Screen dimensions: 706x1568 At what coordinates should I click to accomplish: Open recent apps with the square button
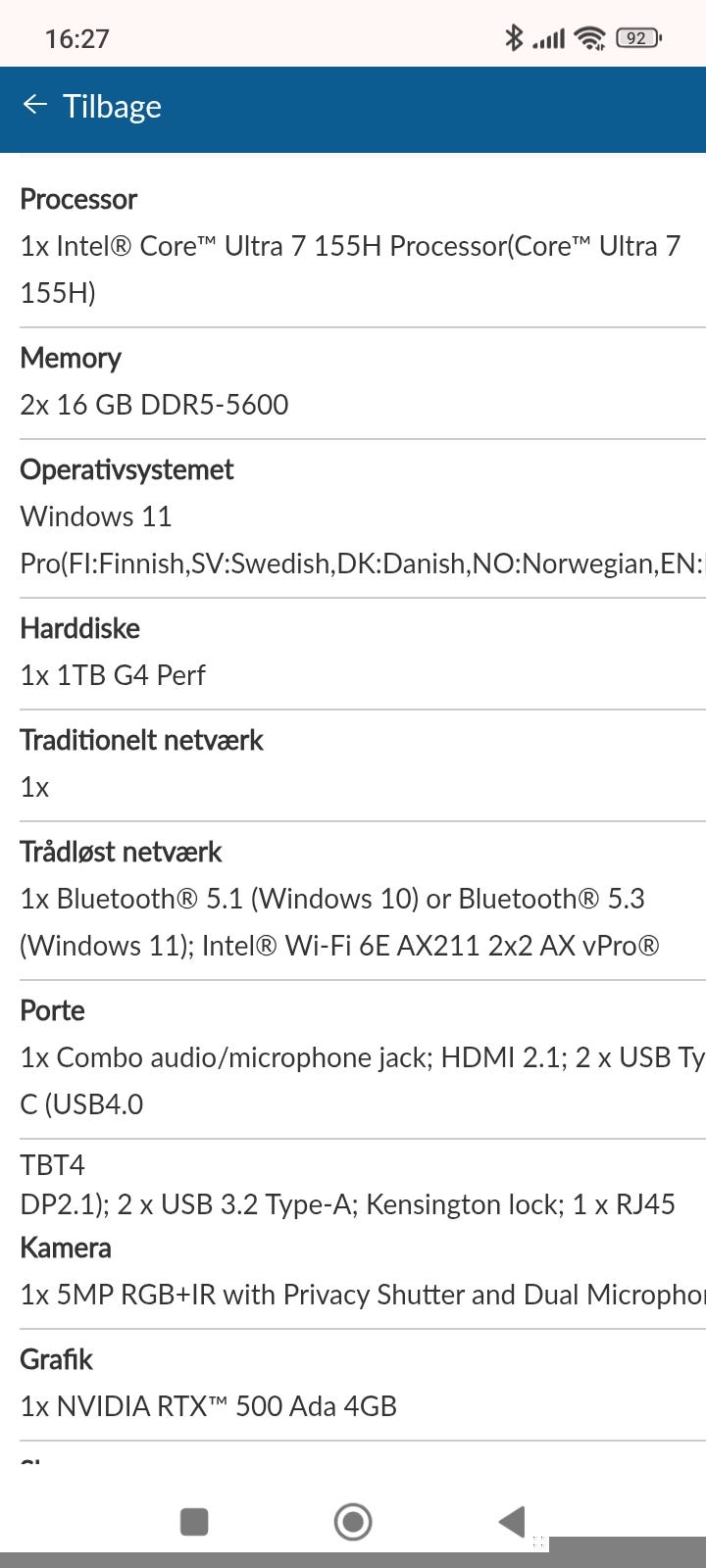194,1521
